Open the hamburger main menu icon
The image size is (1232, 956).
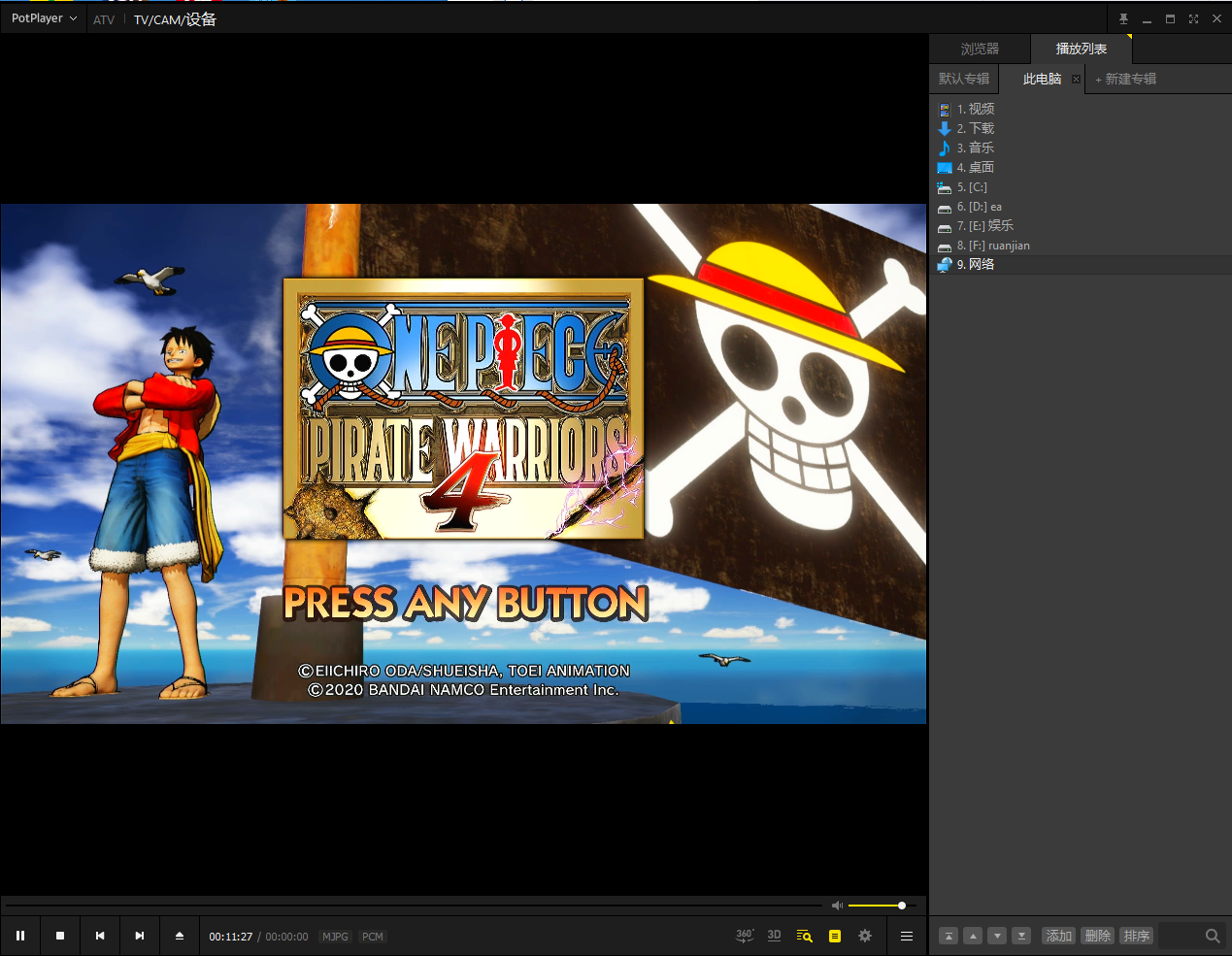pyautogui.click(x=907, y=936)
